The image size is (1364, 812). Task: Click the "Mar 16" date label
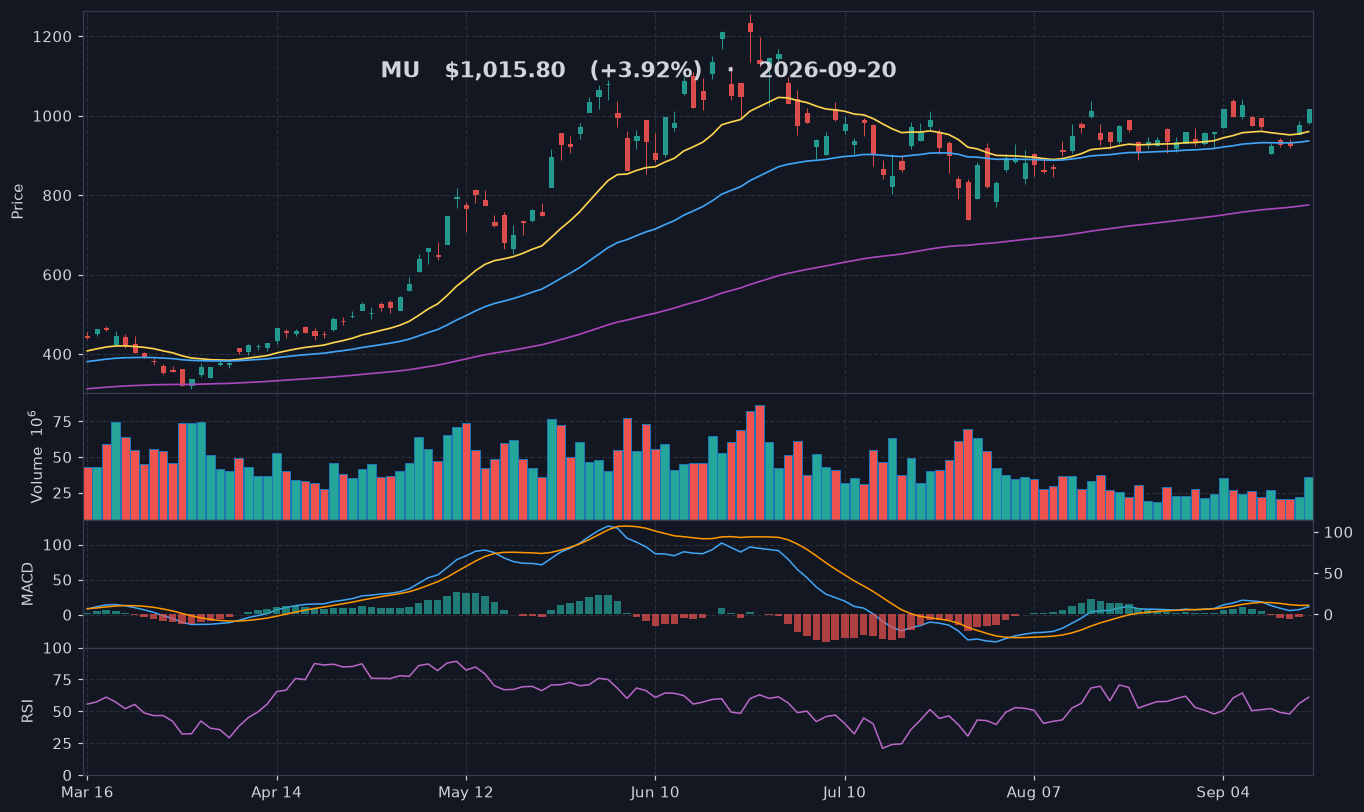[87, 793]
